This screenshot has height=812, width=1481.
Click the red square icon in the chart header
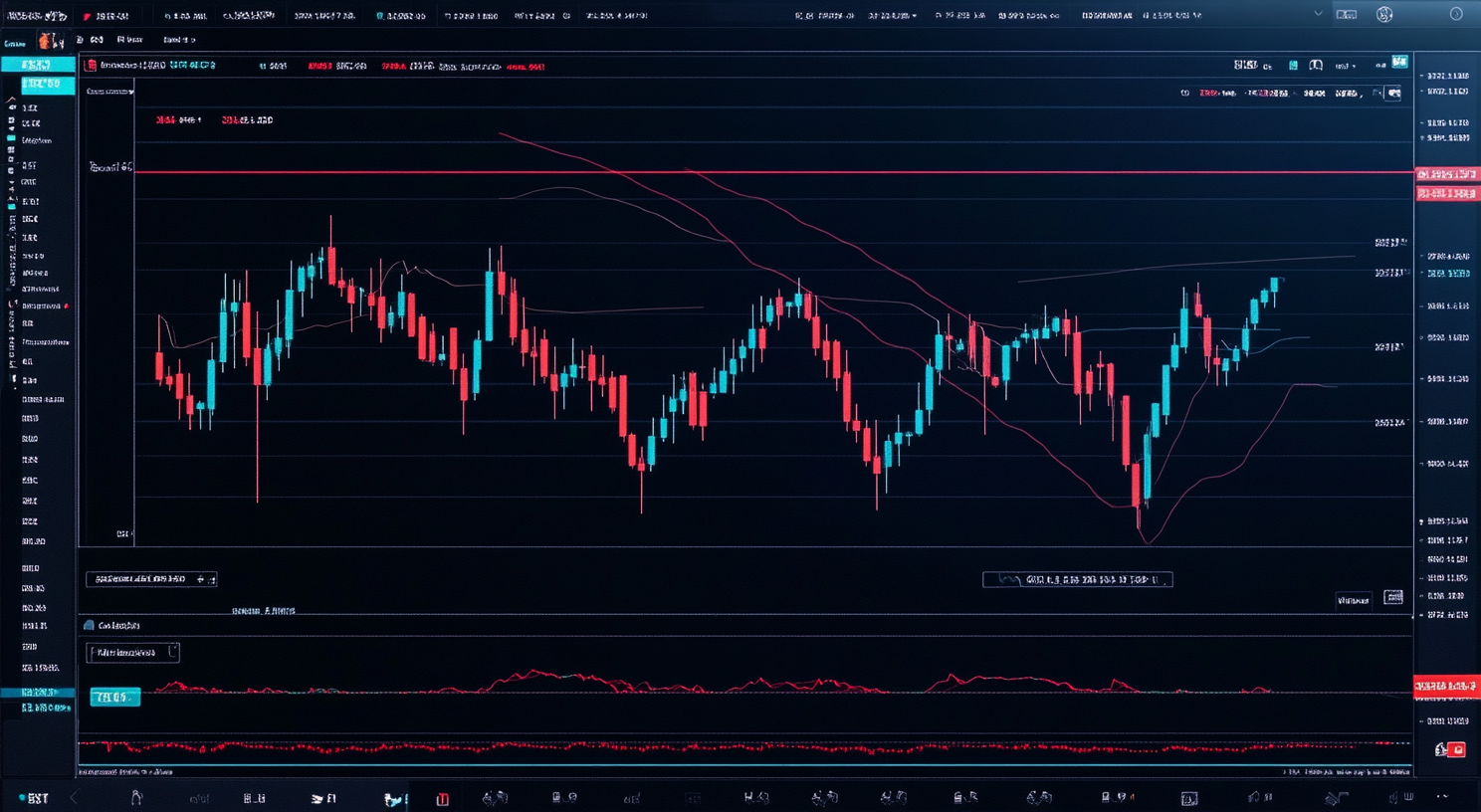(x=92, y=66)
